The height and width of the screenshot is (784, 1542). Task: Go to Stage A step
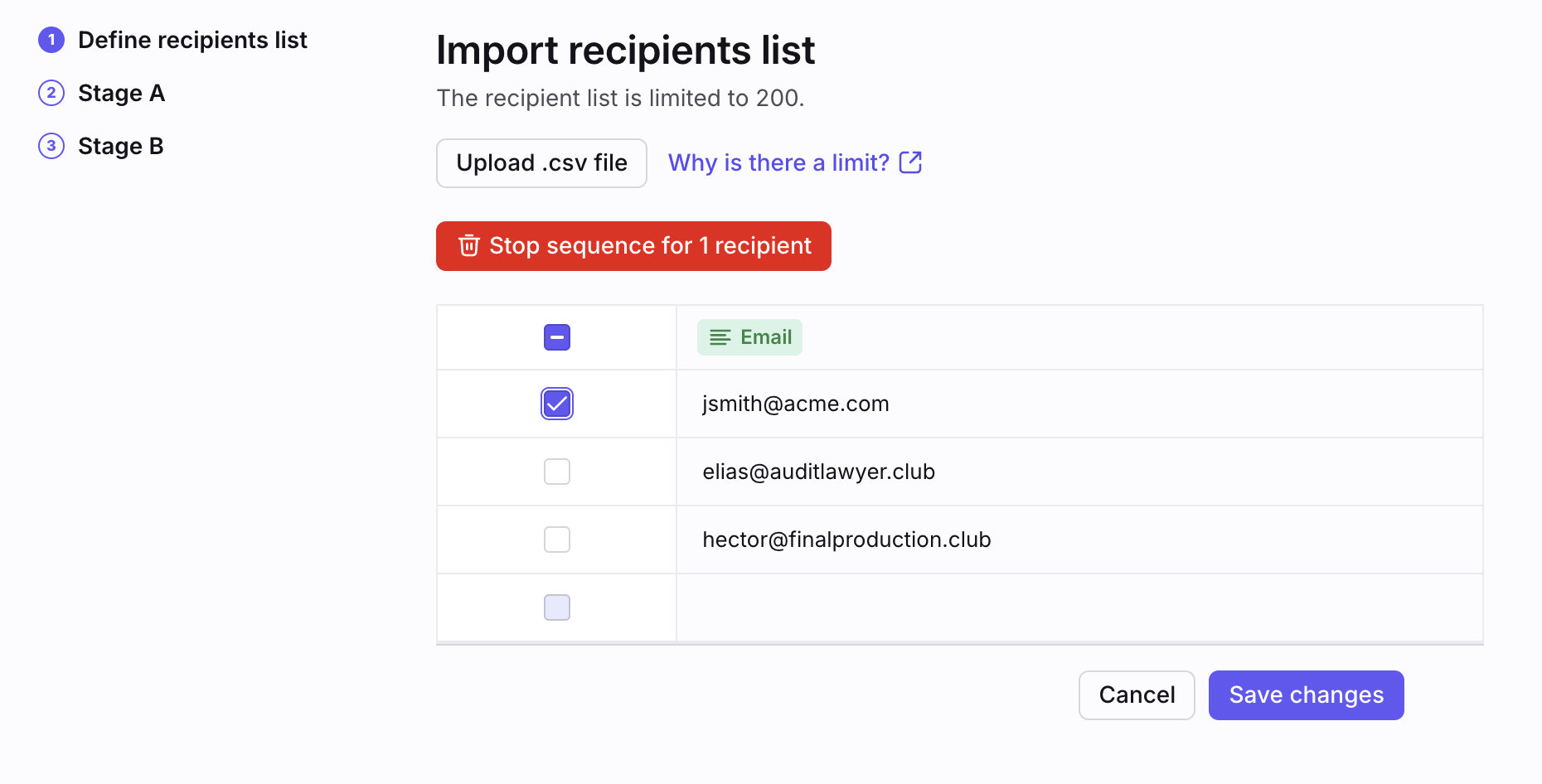click(121, 93)
